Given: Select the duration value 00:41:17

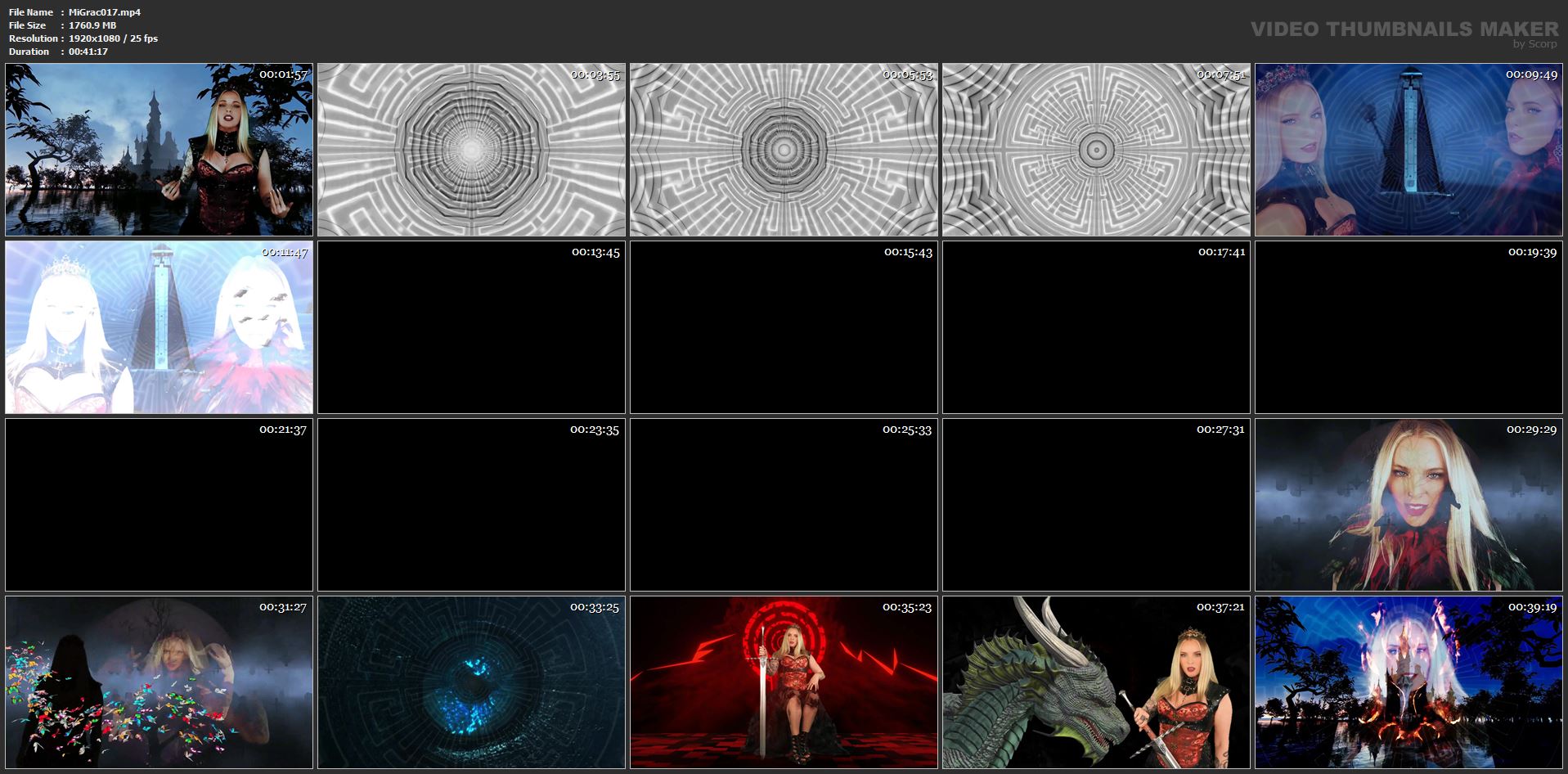Looking at the screenshot, I should [x=88, y=52].
